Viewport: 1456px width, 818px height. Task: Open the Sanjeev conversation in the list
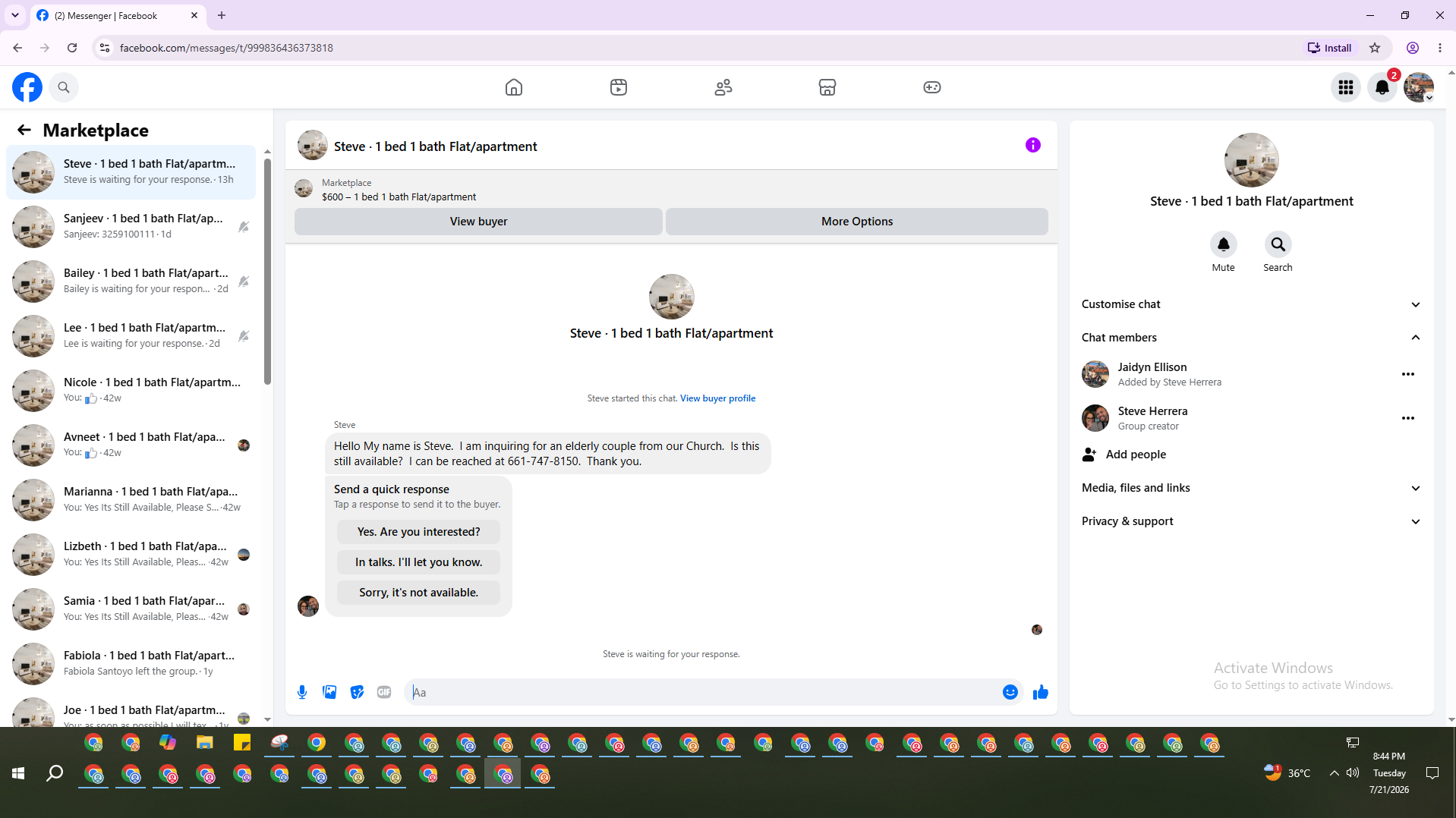pos(131,227)
